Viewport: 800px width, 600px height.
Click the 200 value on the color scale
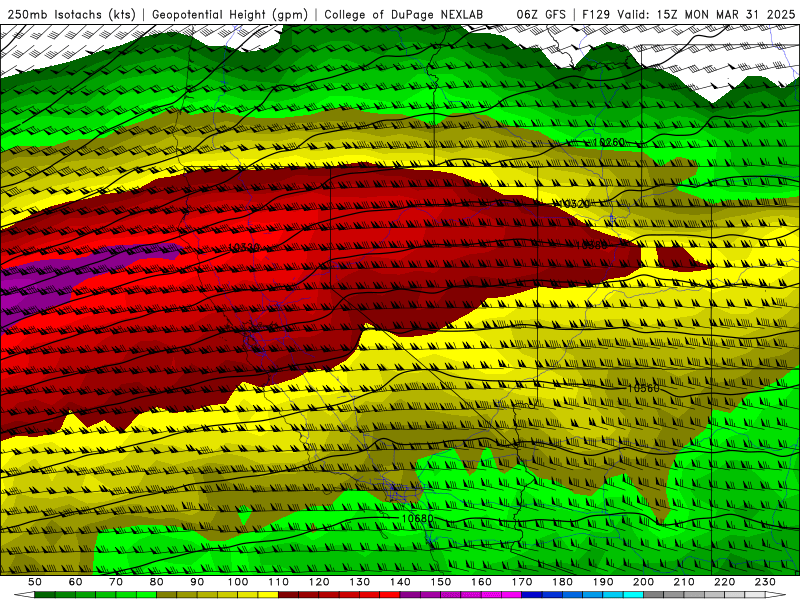pyautogui.click(x=644, y=582)
